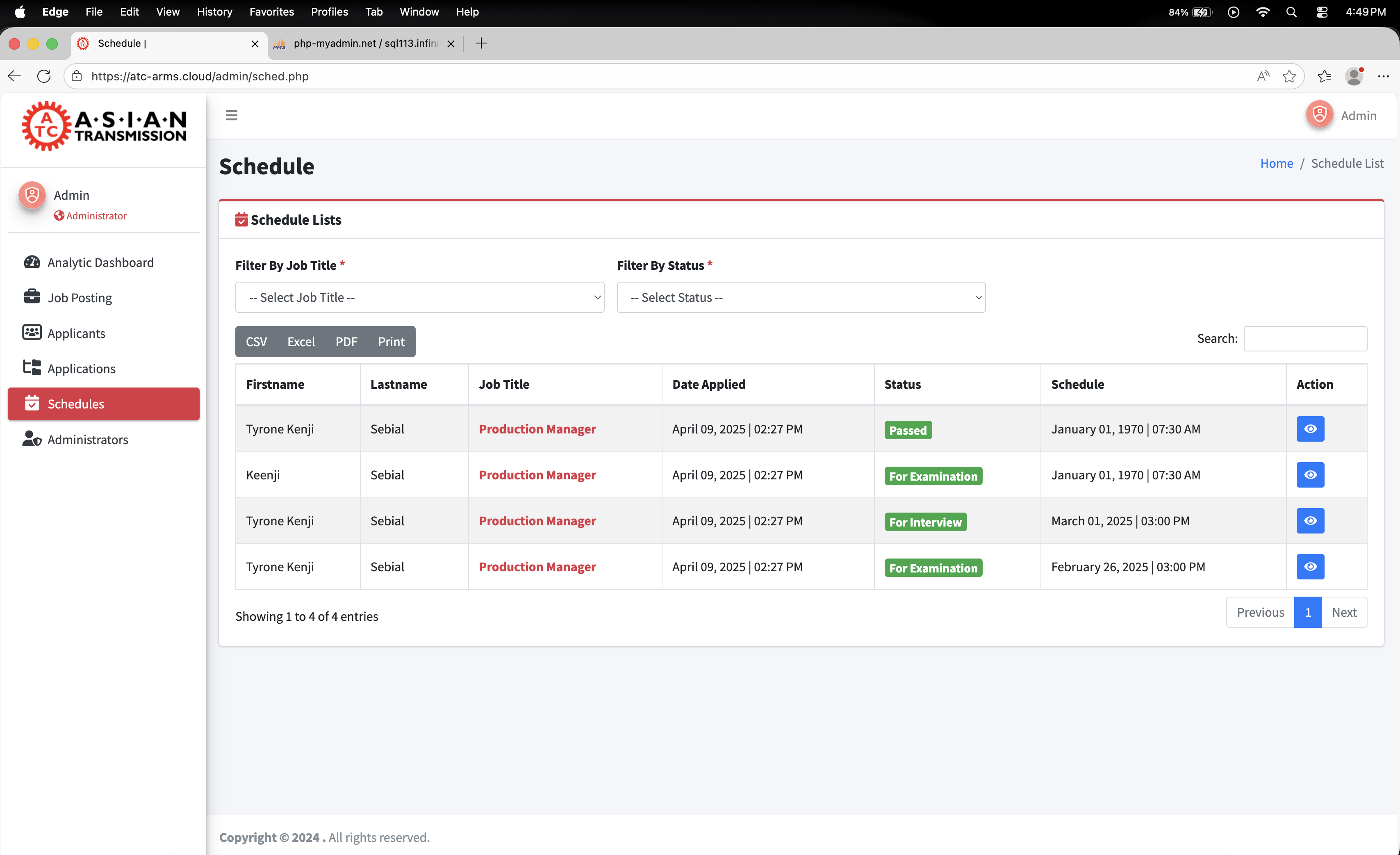Click the Admin avatar in top right
The width and height of the screenshot is (1400, 855).
[x=1319, y=115]
